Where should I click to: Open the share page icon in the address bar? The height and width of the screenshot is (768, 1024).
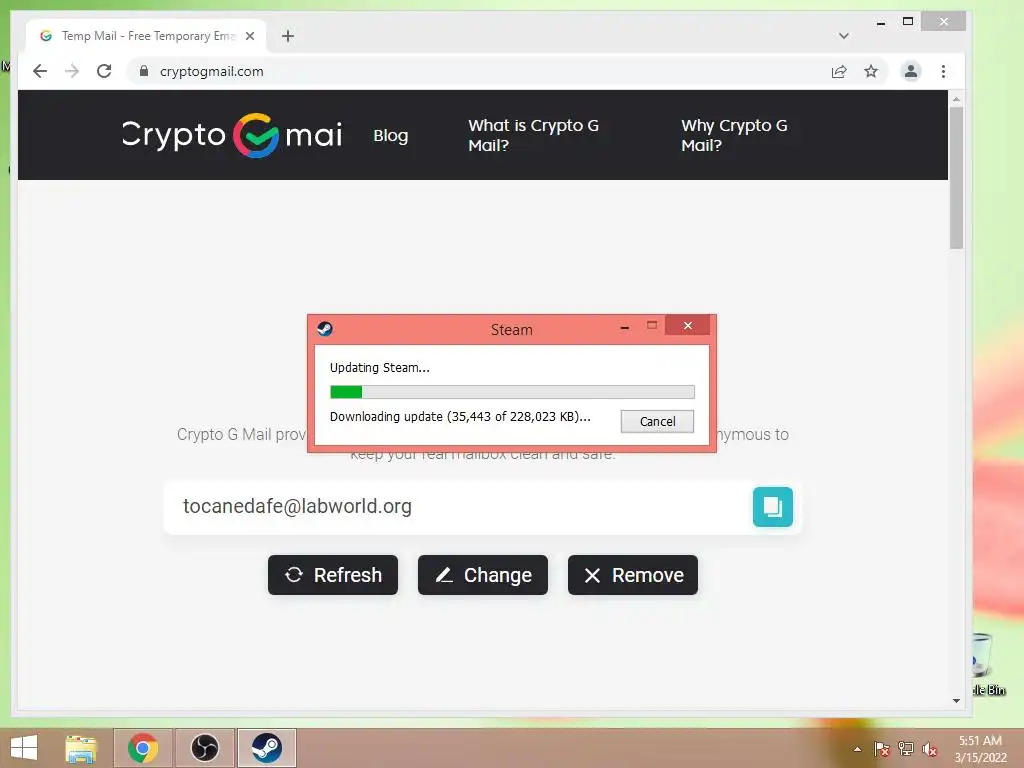(x=839, y=71)
